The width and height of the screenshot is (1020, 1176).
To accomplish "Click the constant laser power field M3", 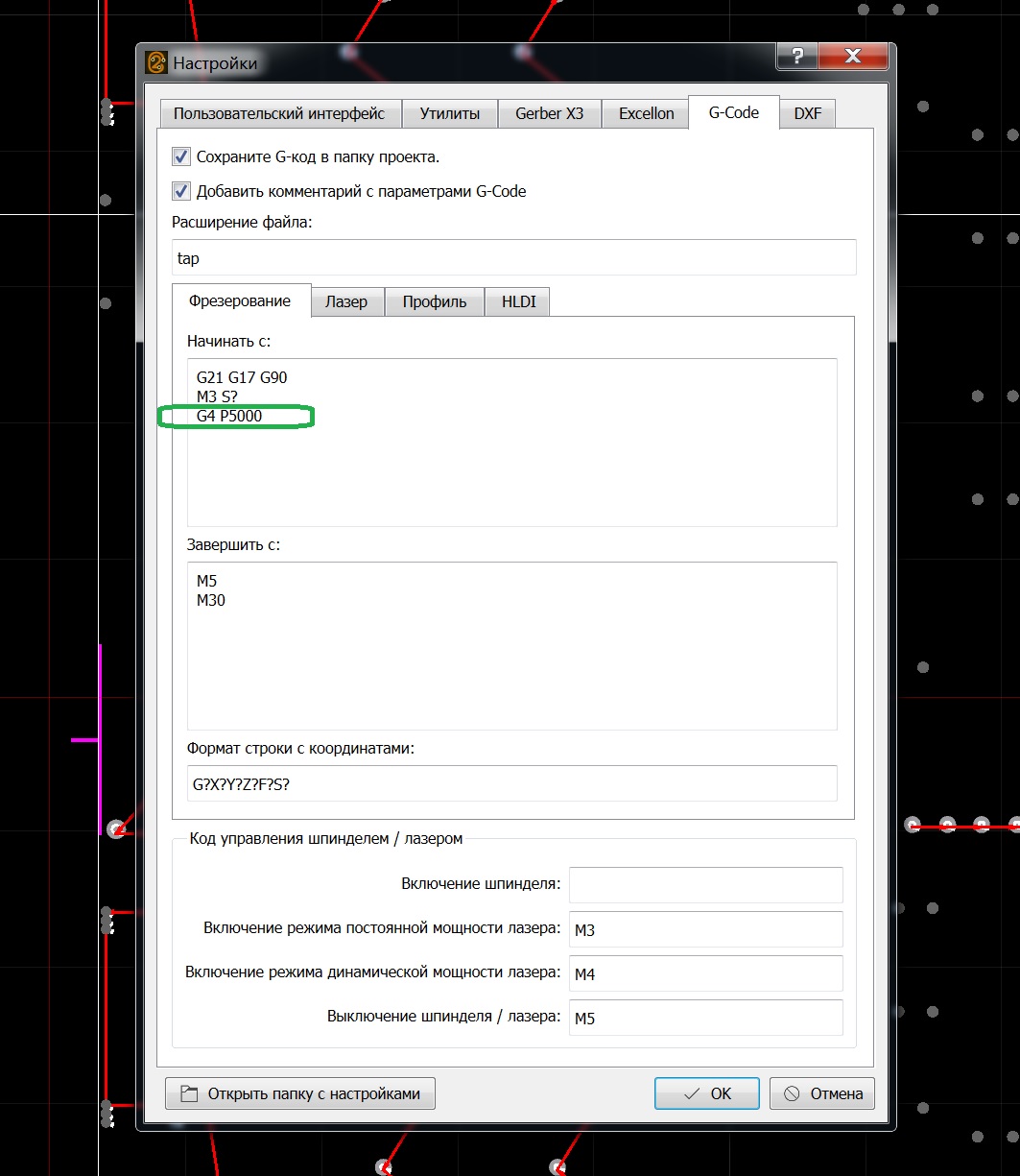I will pyautogui.click(x=705, y=929).
